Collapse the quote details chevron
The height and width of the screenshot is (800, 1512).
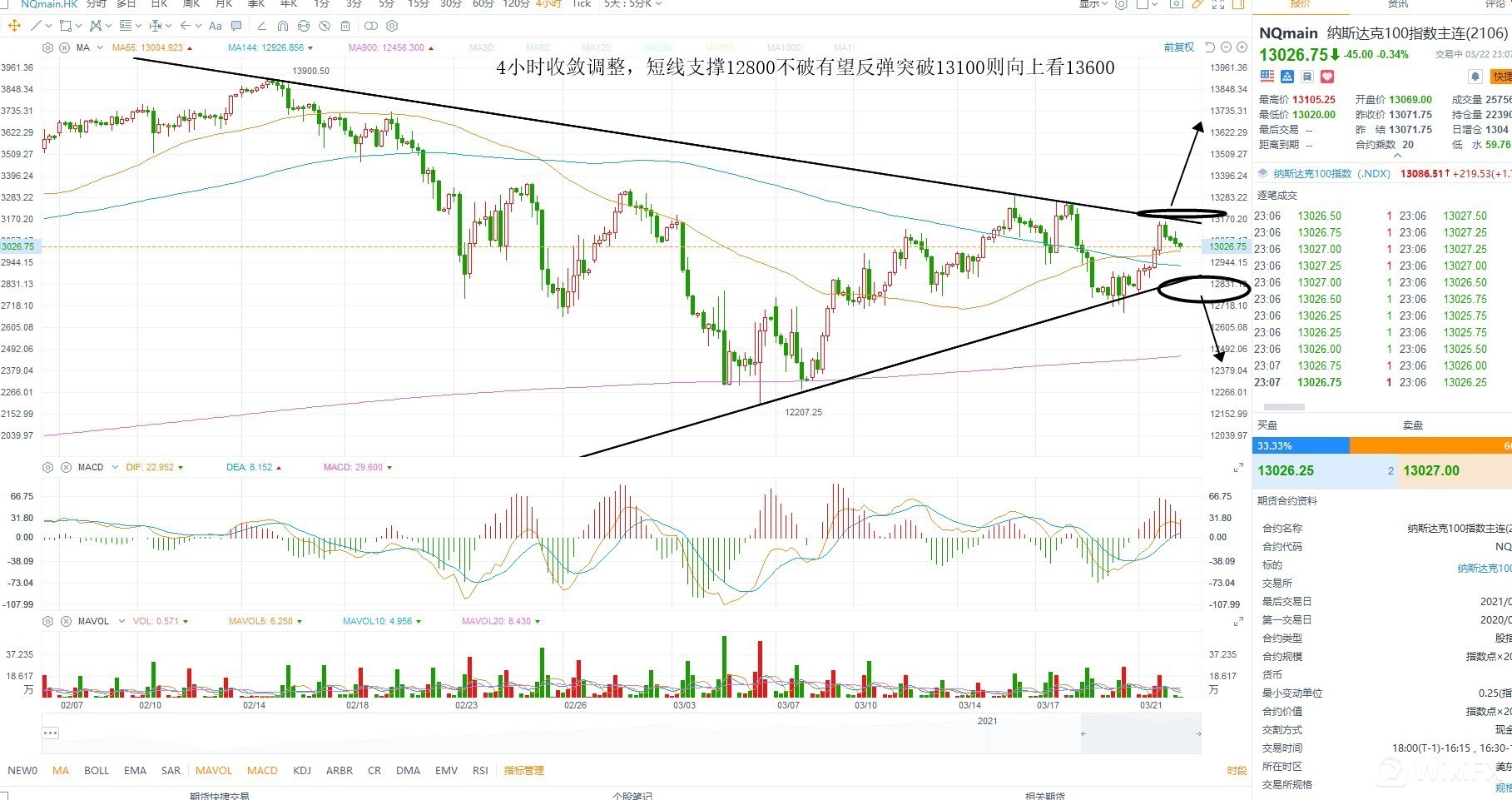[x=1397, y=155]
